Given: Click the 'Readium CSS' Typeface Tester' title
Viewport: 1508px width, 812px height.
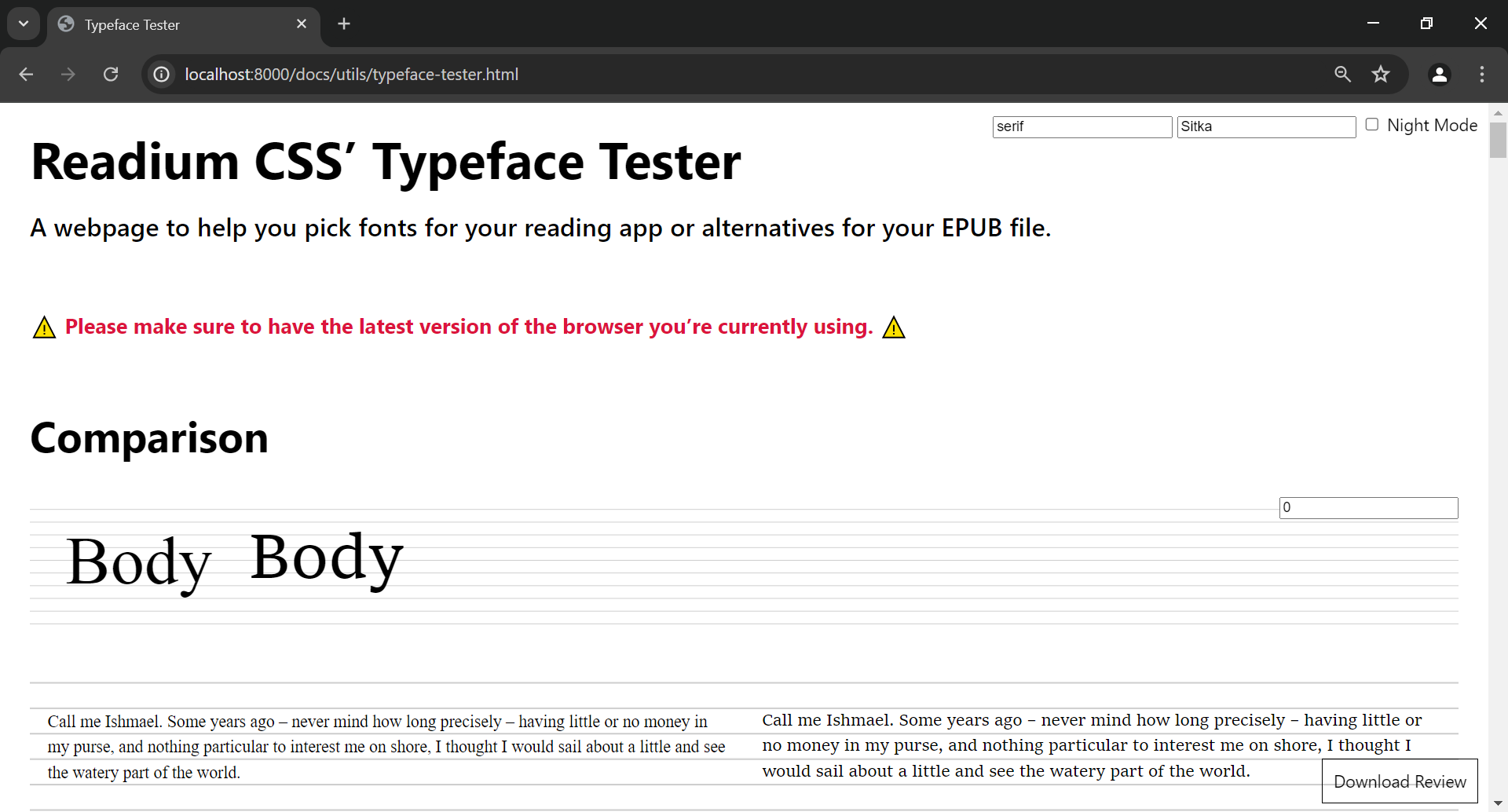Looking at the screenshot, I should tap(386, 163).
